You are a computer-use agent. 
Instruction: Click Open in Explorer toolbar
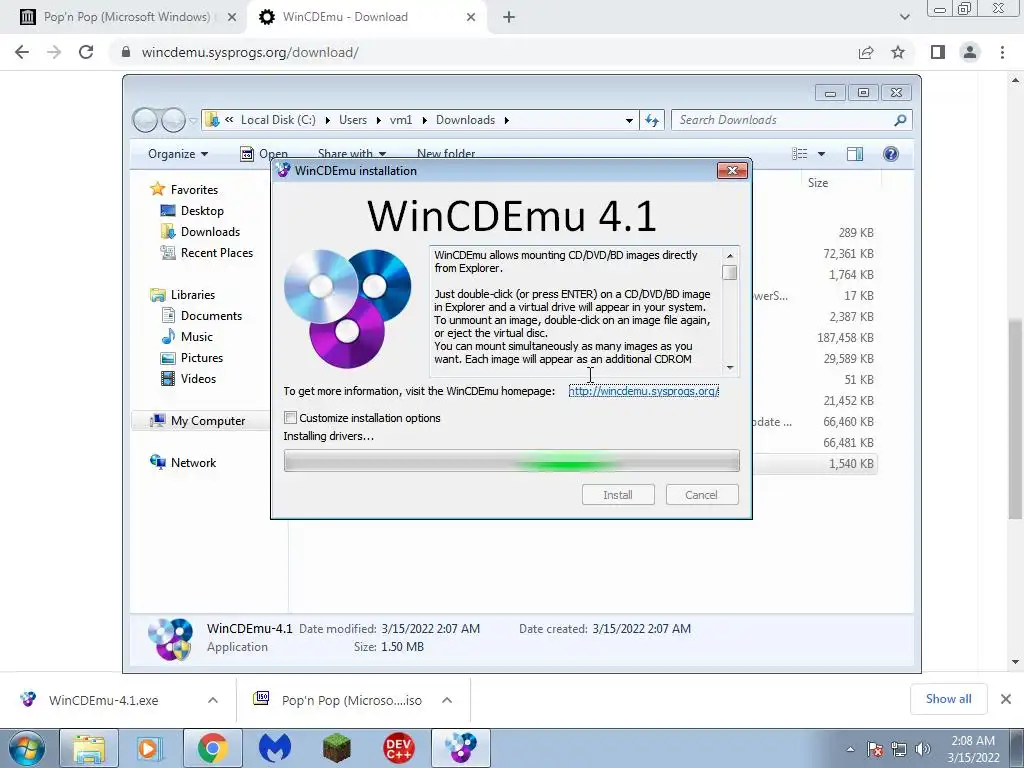264,153
